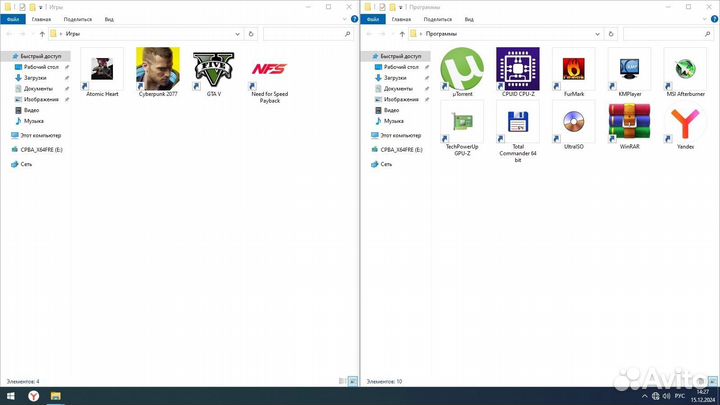720x405 pixels.
Task: Select Этот компьютер in Игры window sidebar
Action: click(37, 135)
